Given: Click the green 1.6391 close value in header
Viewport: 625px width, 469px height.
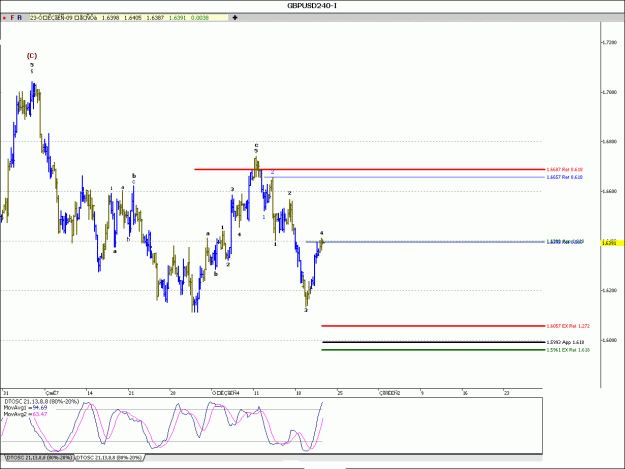Looking at the screenshot, I should click(x=177, y=18).
